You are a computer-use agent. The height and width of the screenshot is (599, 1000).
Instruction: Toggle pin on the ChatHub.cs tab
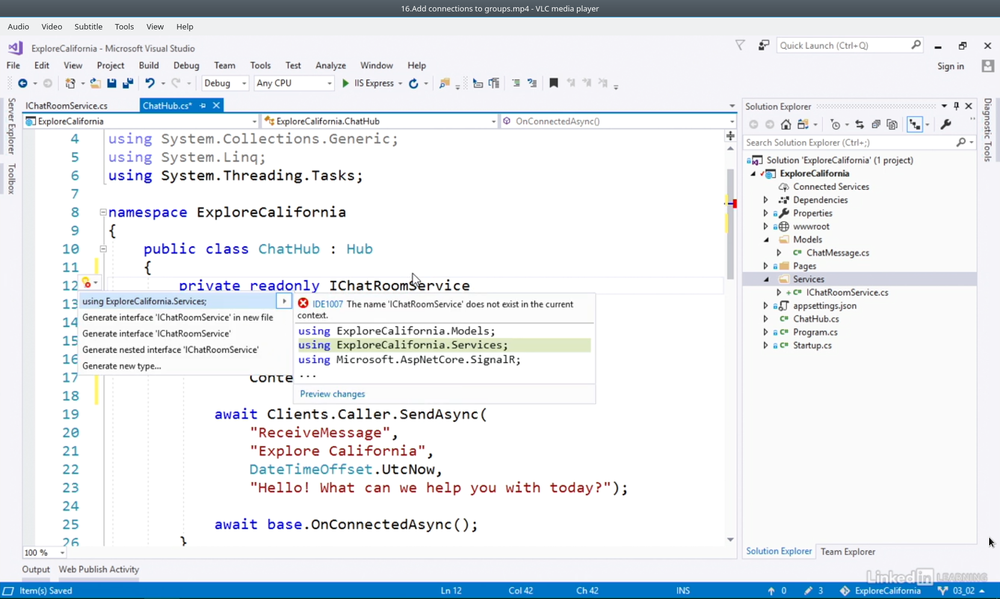coord(203,105)
